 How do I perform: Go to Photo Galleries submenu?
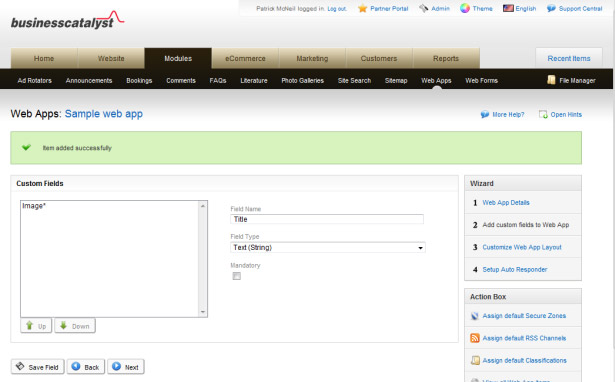point(302,80)
